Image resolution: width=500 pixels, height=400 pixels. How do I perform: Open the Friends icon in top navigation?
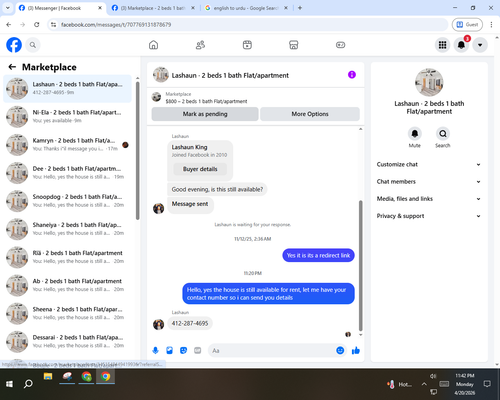(200, 45)
